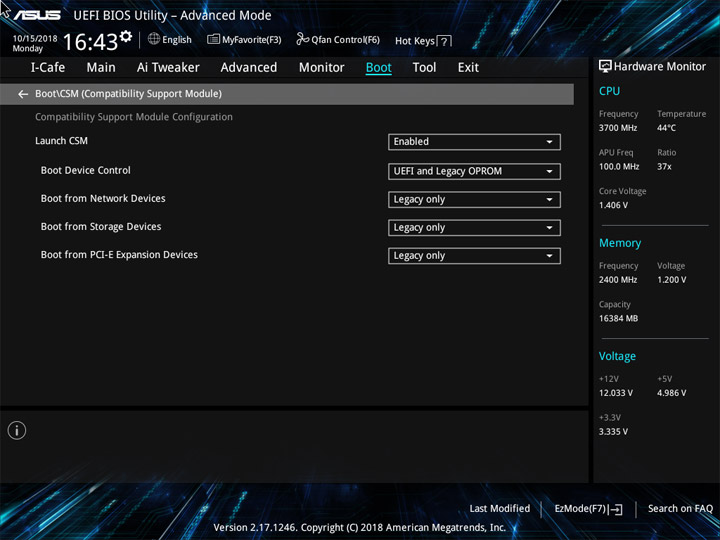
Task: Click the CPU section heading
Action: tap(609, 91)
